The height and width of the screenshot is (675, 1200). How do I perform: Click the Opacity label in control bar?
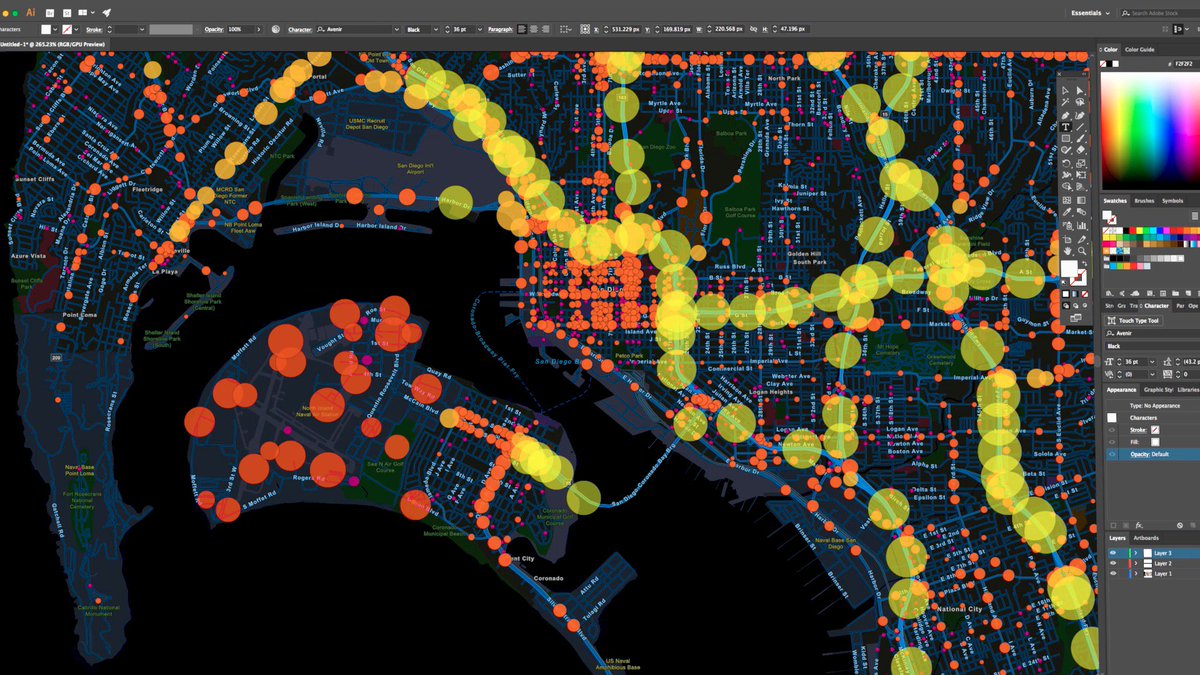click(x=214, y=30)
